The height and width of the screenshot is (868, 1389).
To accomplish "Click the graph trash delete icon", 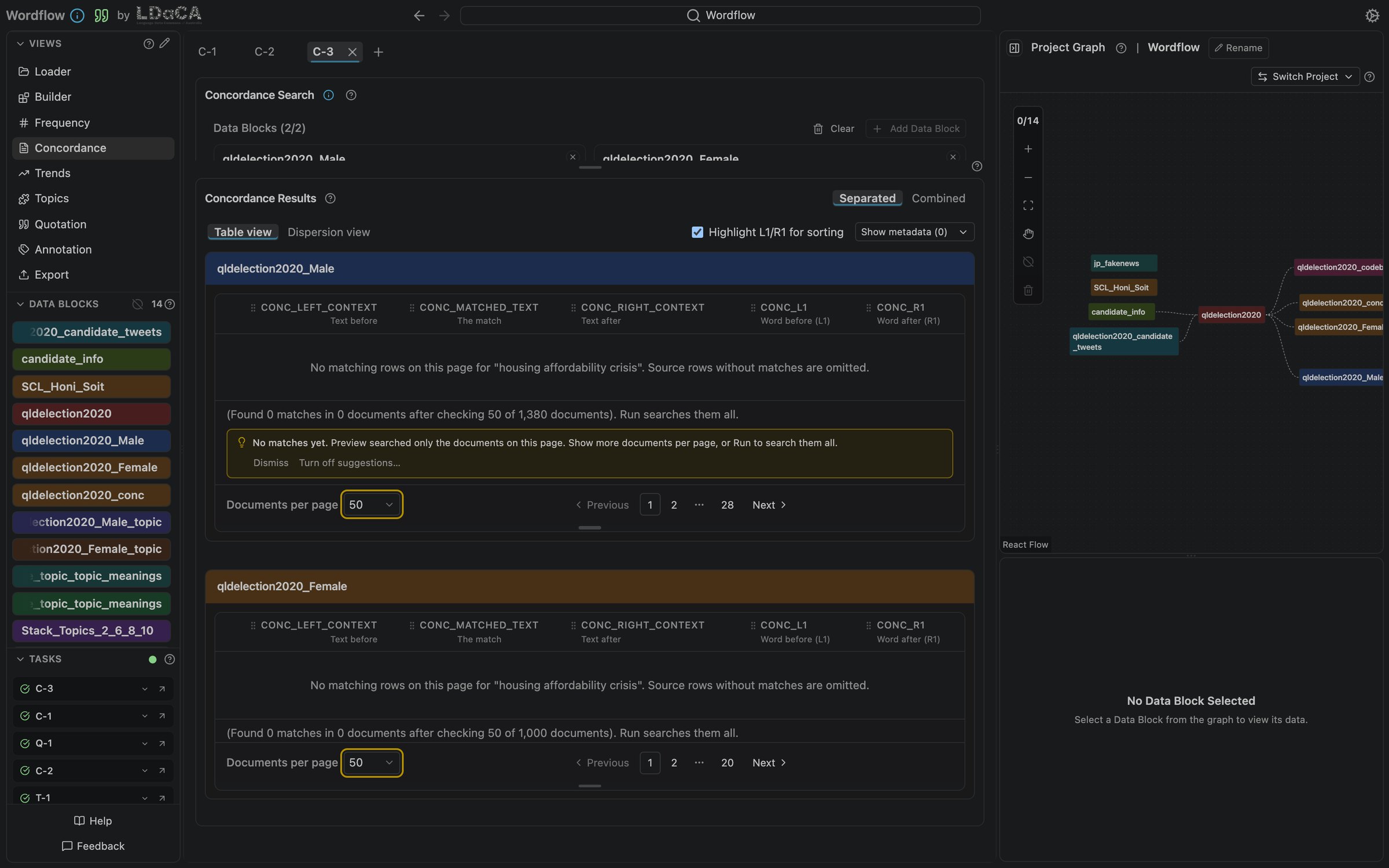I will [x=1028, y=290].
